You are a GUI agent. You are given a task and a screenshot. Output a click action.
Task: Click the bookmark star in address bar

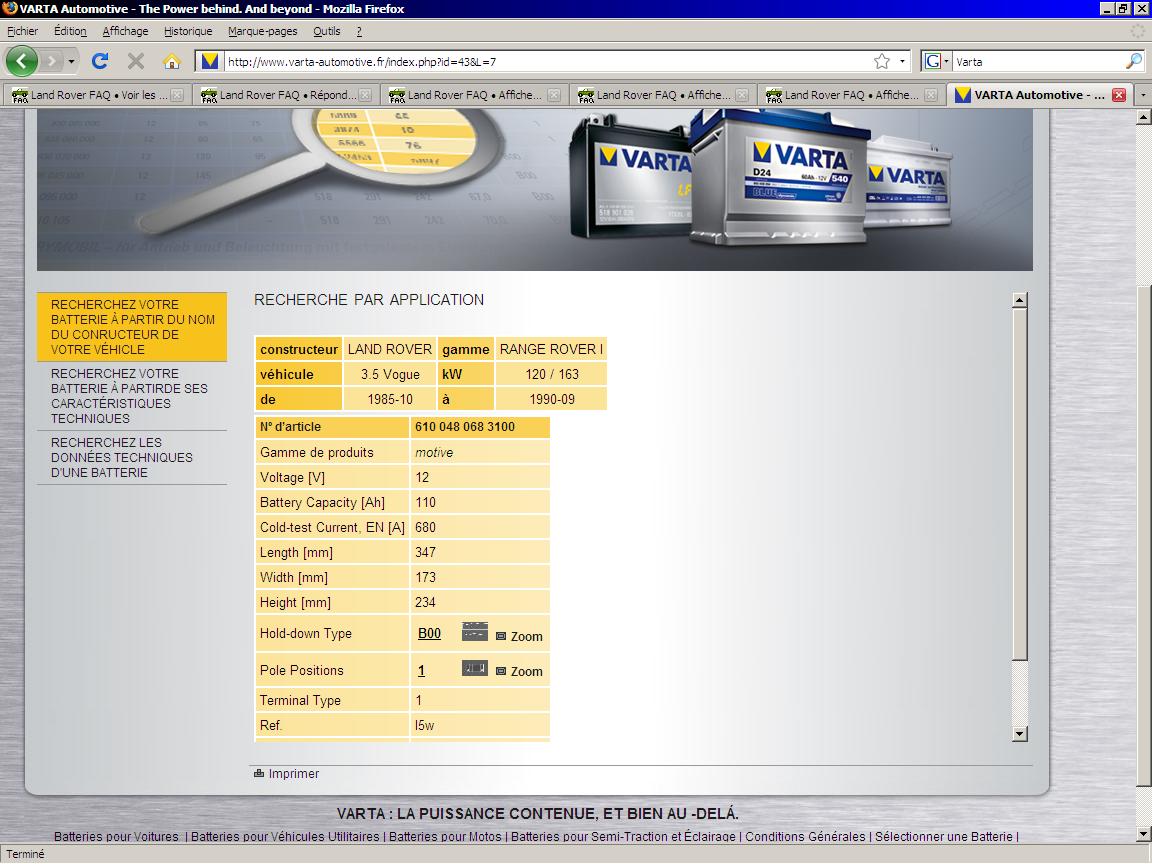(881, 61)
